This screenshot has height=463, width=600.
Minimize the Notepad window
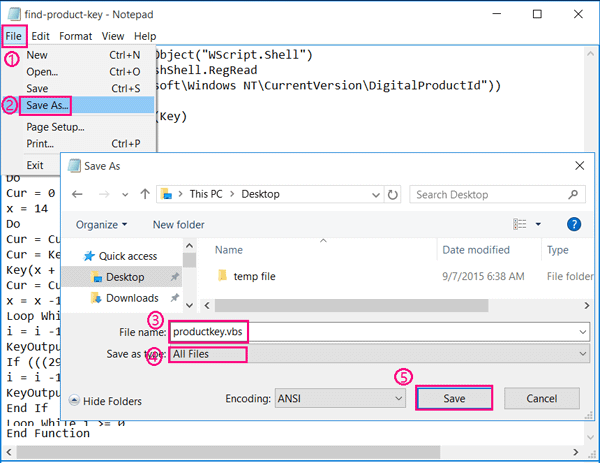tap(497, 14)
